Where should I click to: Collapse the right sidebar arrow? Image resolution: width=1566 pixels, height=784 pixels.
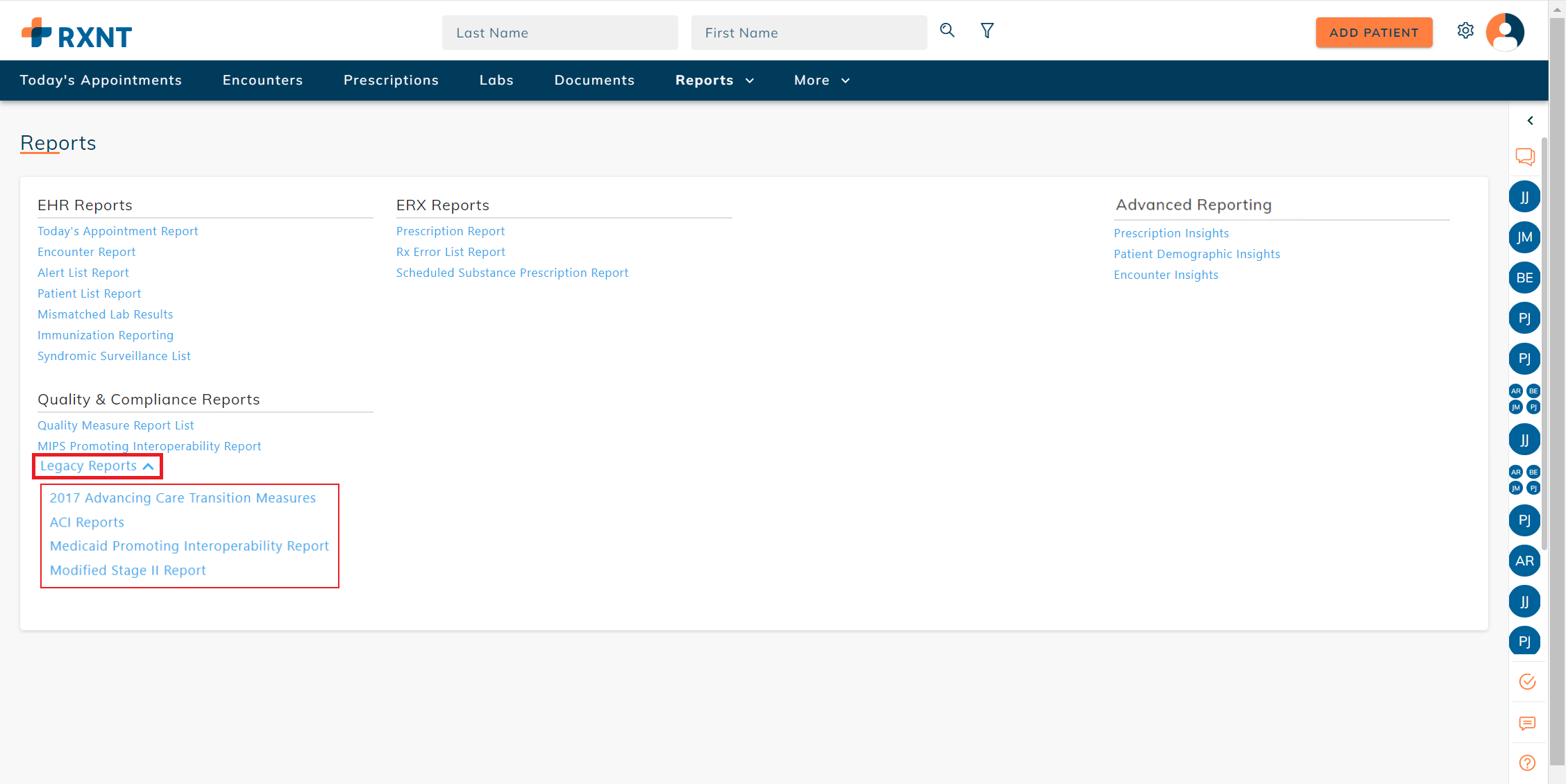(x=1530, y=121)
